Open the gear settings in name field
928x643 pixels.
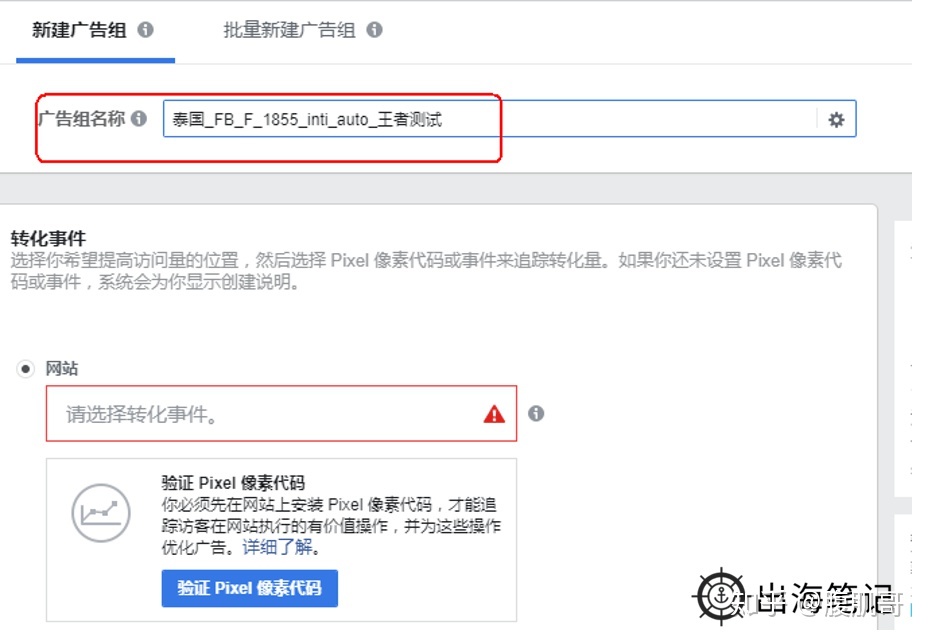(836, 120)
